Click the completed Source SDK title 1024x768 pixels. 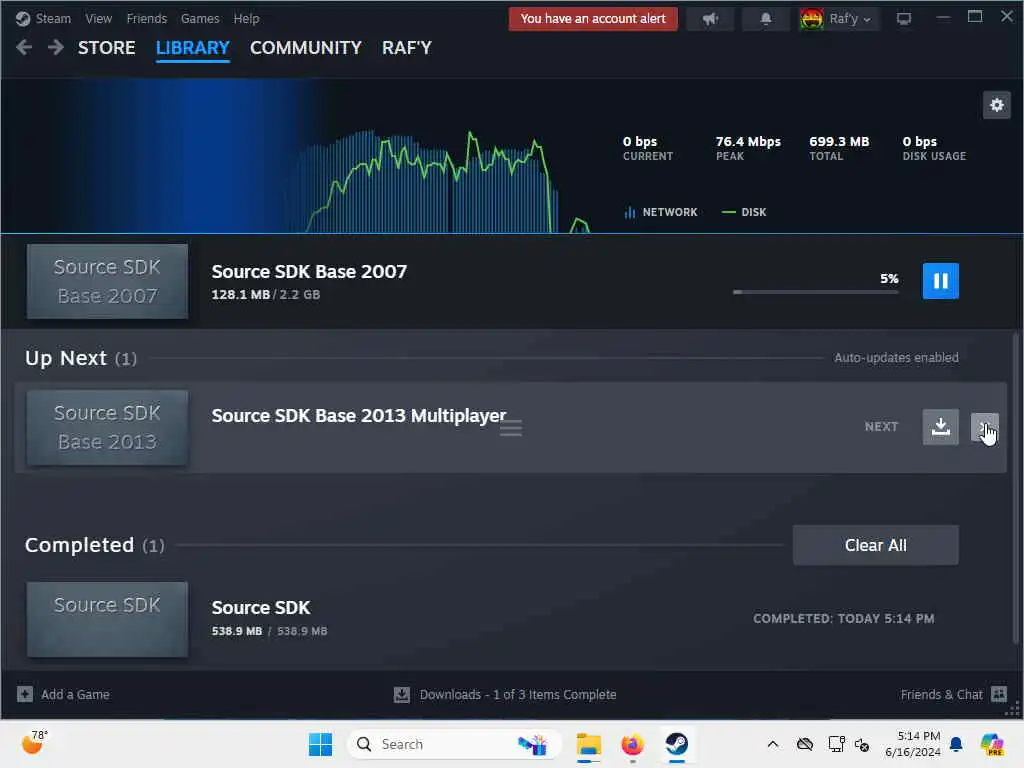261,607
